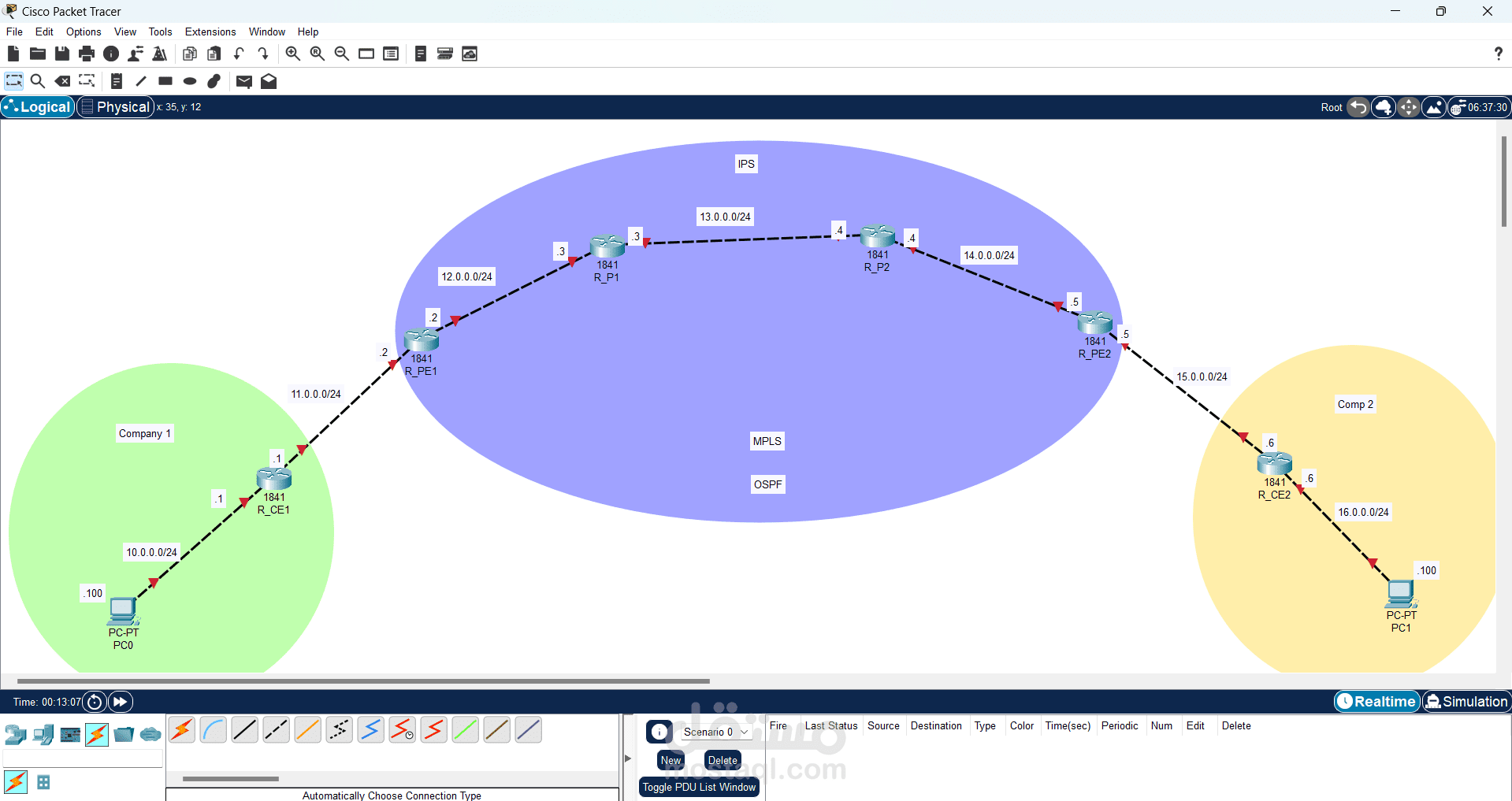Click the New scenario button
Viewport: 1512px width, 801px height.
[671, 760]
